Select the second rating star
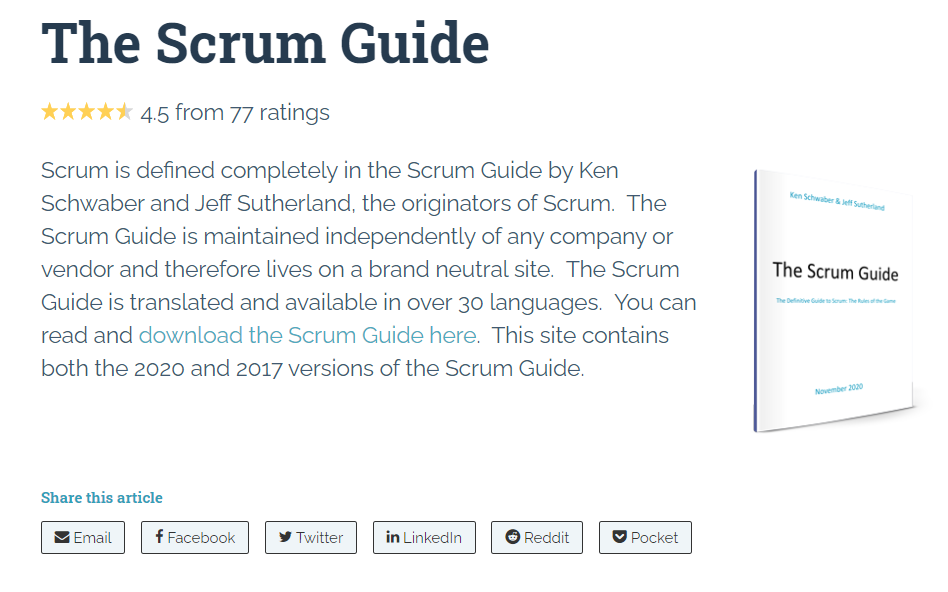 click(68, 111)
